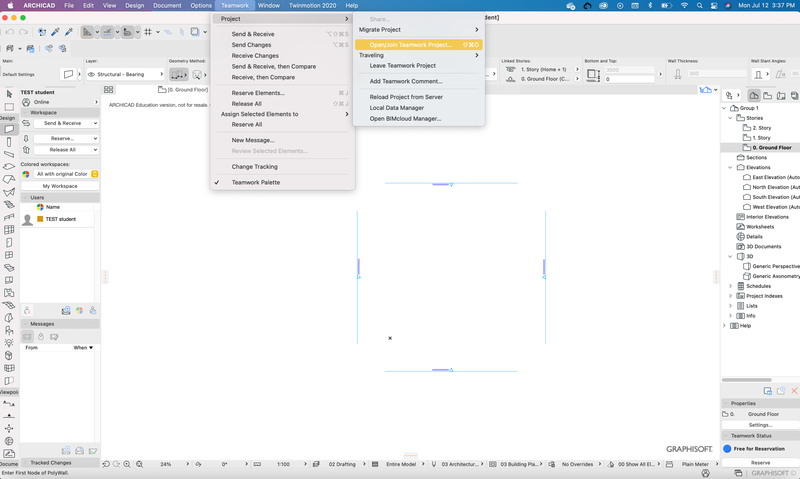Click the 1:100 scale button
Image resolution: width=800 pixels, height=479 pixels.
pos(283,464)
